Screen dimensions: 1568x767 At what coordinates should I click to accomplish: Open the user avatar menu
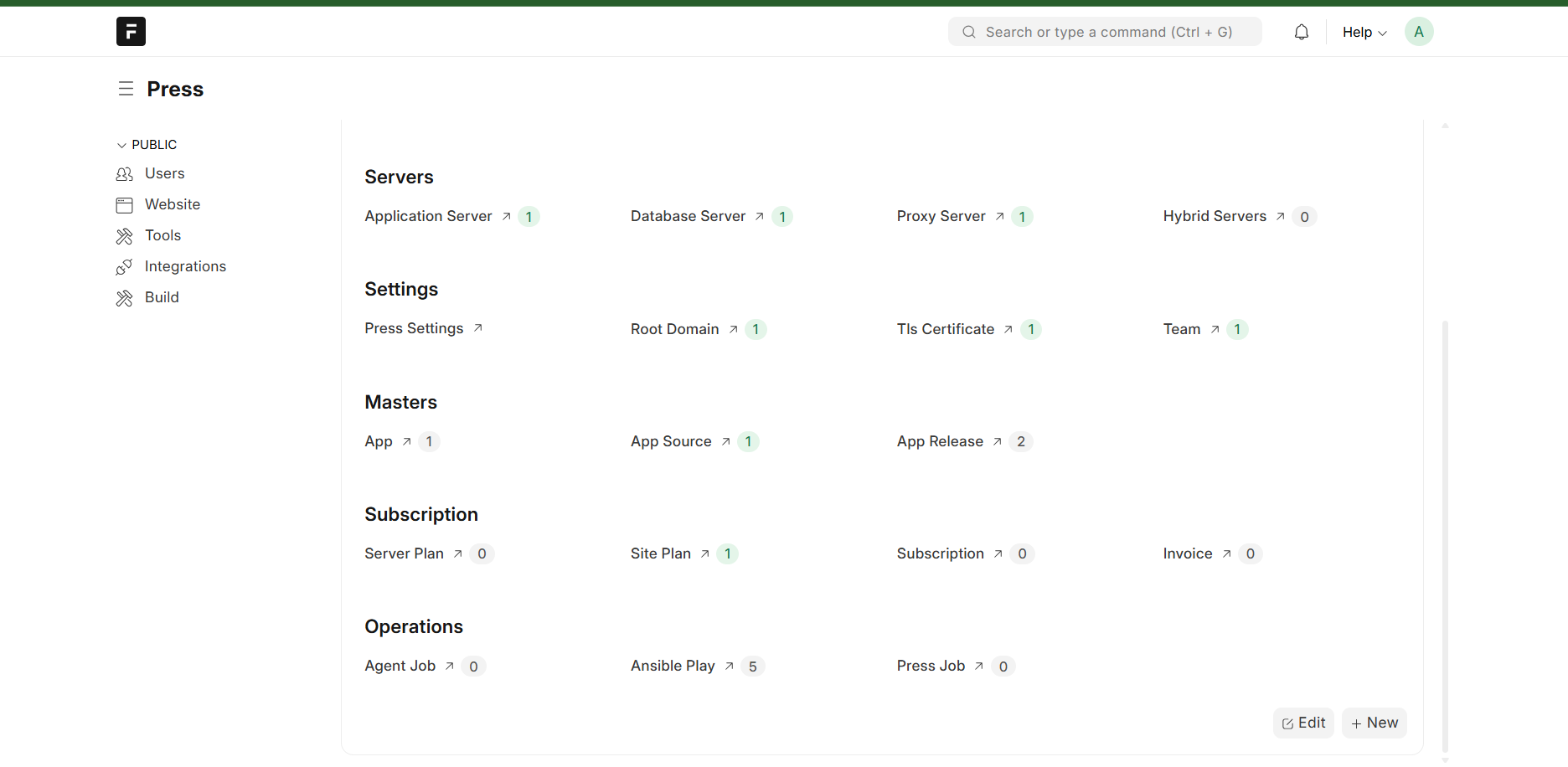coord(1418,32)
